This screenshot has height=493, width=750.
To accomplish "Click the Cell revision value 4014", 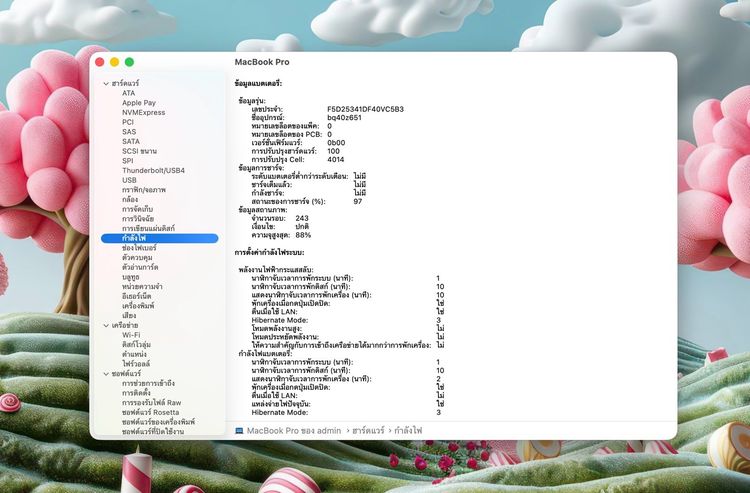I will [336, 160].
